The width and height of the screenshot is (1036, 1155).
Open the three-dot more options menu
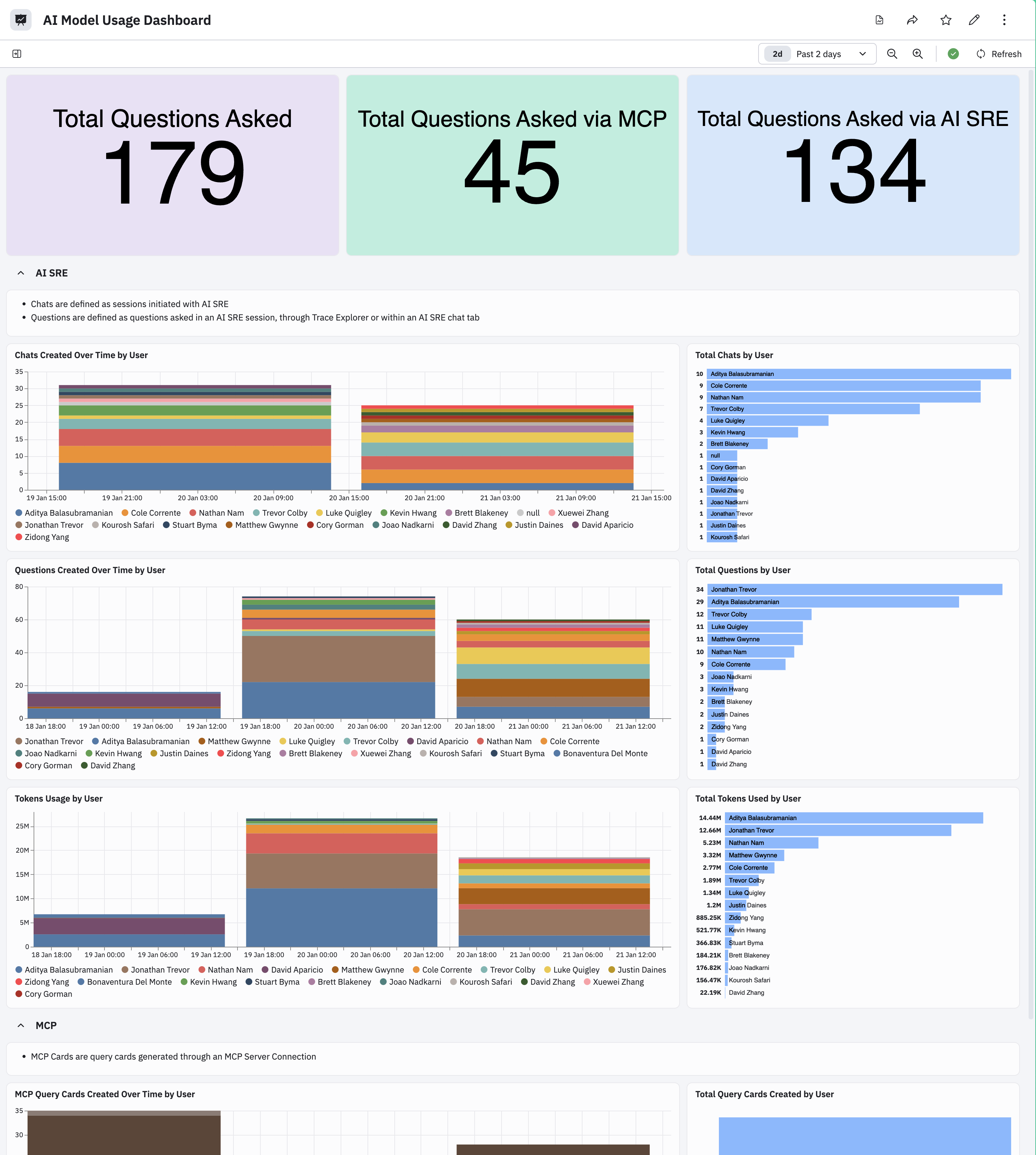(1004, 20)
